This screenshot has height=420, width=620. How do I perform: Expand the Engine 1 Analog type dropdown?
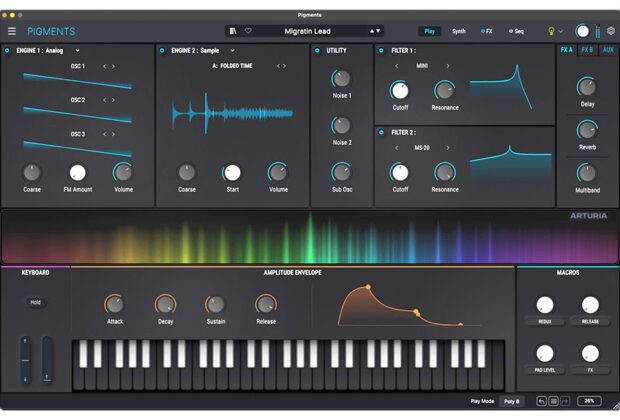[x=78, y=51]
